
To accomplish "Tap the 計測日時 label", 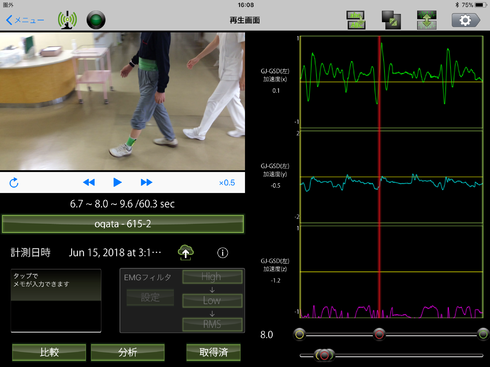I will [x=30, y=253].
